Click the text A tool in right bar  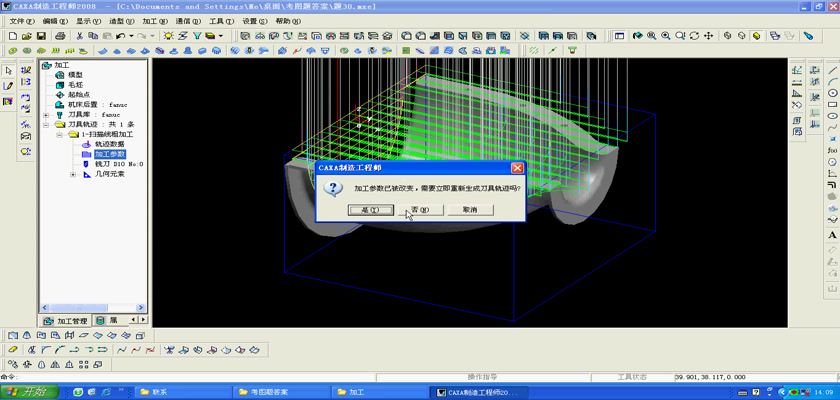click(x=832, y=235)
